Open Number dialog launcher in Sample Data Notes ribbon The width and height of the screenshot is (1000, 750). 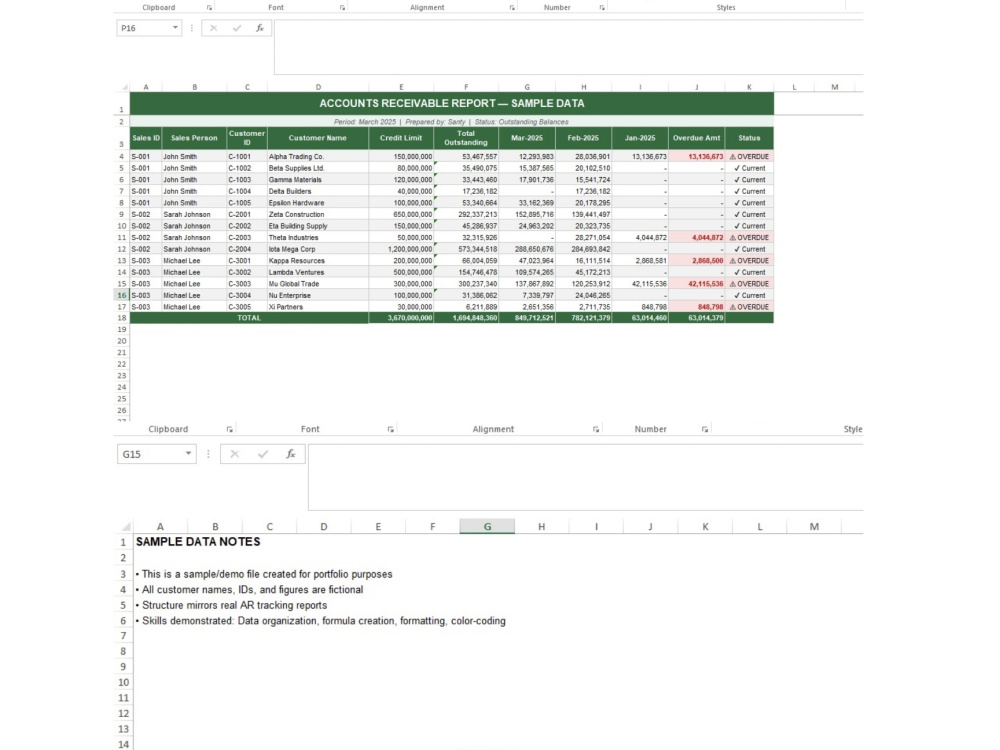coord(705,429)
